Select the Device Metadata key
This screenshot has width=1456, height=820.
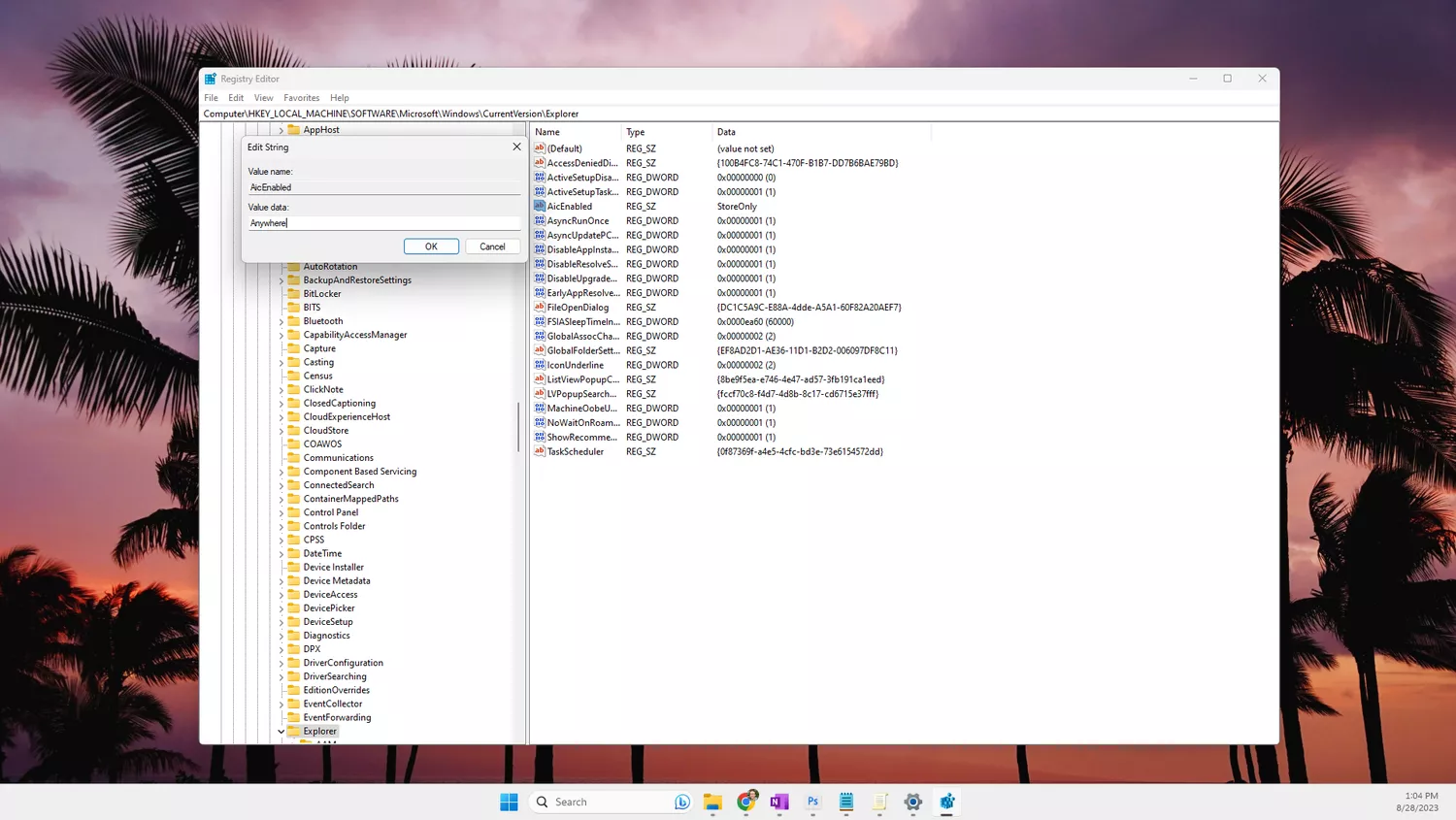pyautogui.click(x=337, y=581)
